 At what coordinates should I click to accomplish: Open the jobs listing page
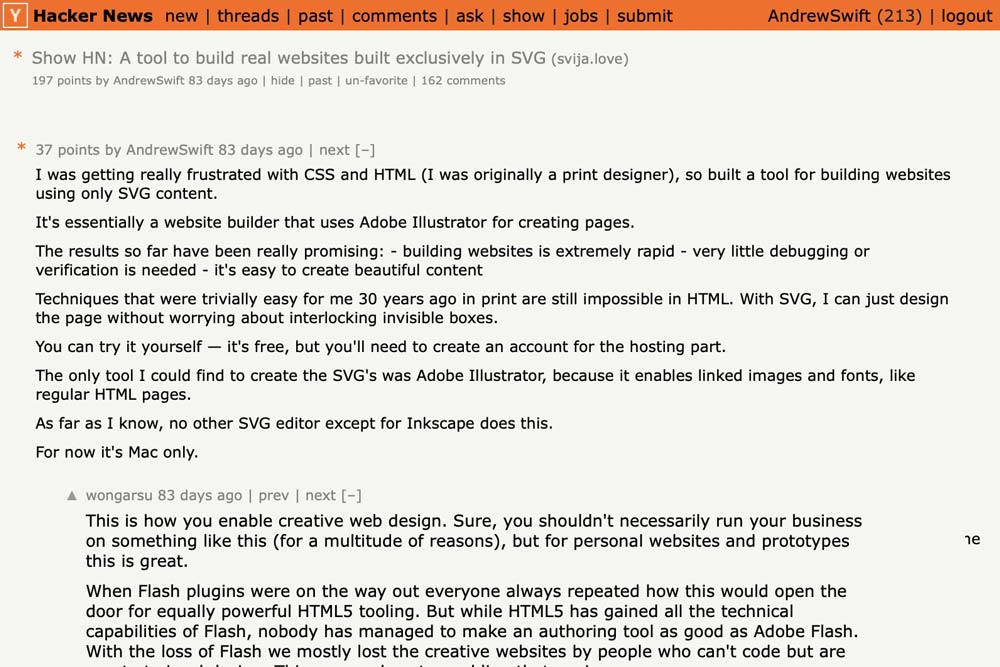point(581,16)
